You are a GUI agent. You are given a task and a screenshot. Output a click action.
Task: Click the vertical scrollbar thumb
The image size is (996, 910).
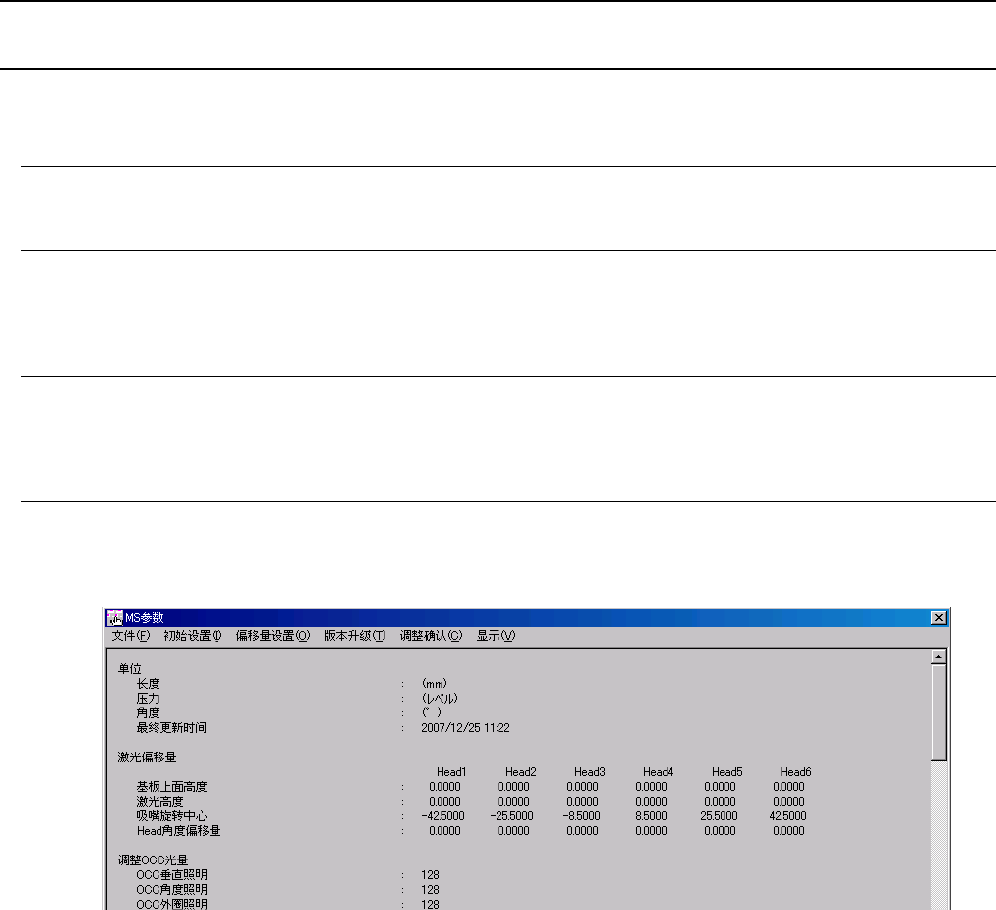pos(938,712)
